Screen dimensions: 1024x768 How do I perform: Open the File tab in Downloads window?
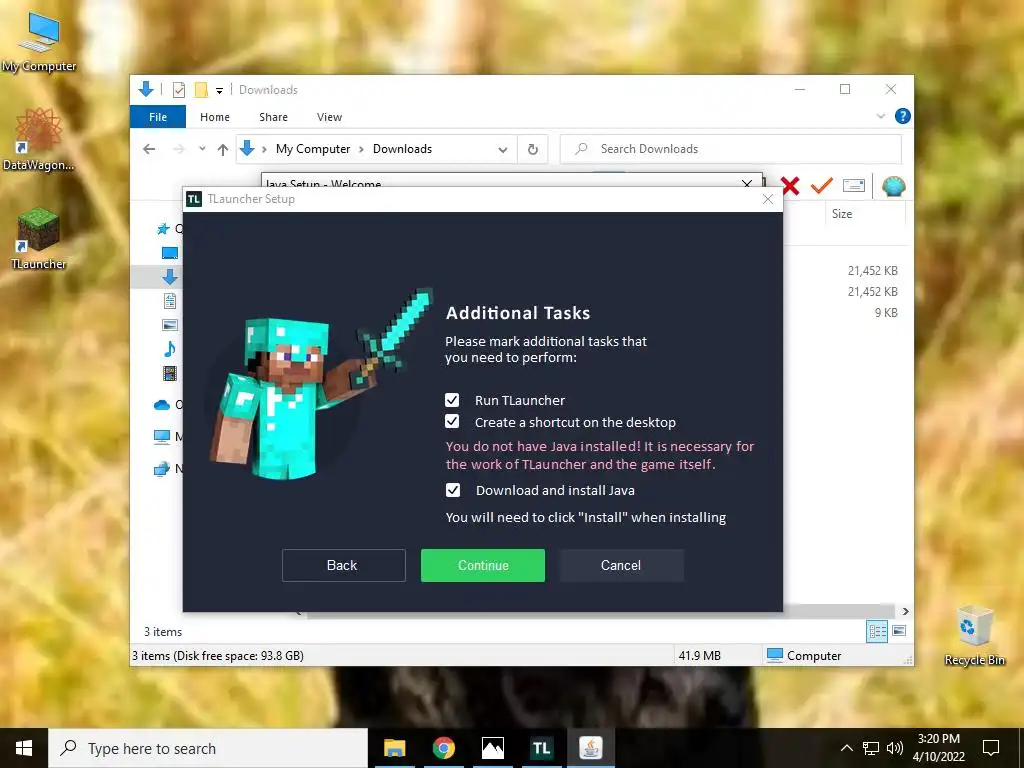pyautogui.click(x=158, y=117)
